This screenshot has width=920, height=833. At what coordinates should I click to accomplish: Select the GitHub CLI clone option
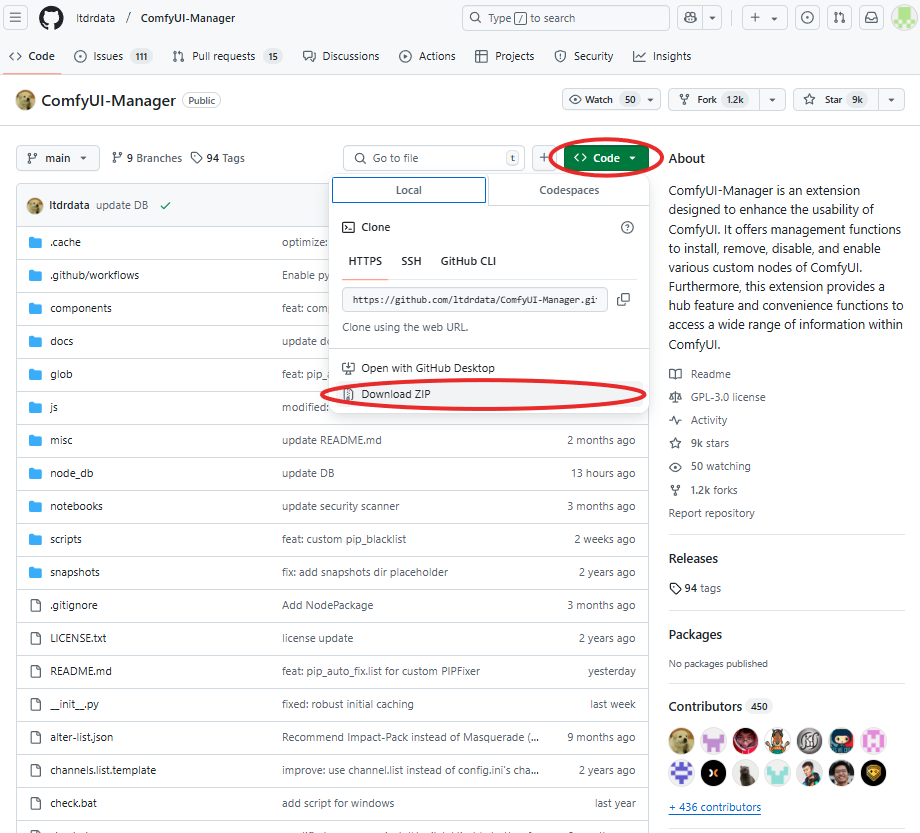[x=468, y=261]
